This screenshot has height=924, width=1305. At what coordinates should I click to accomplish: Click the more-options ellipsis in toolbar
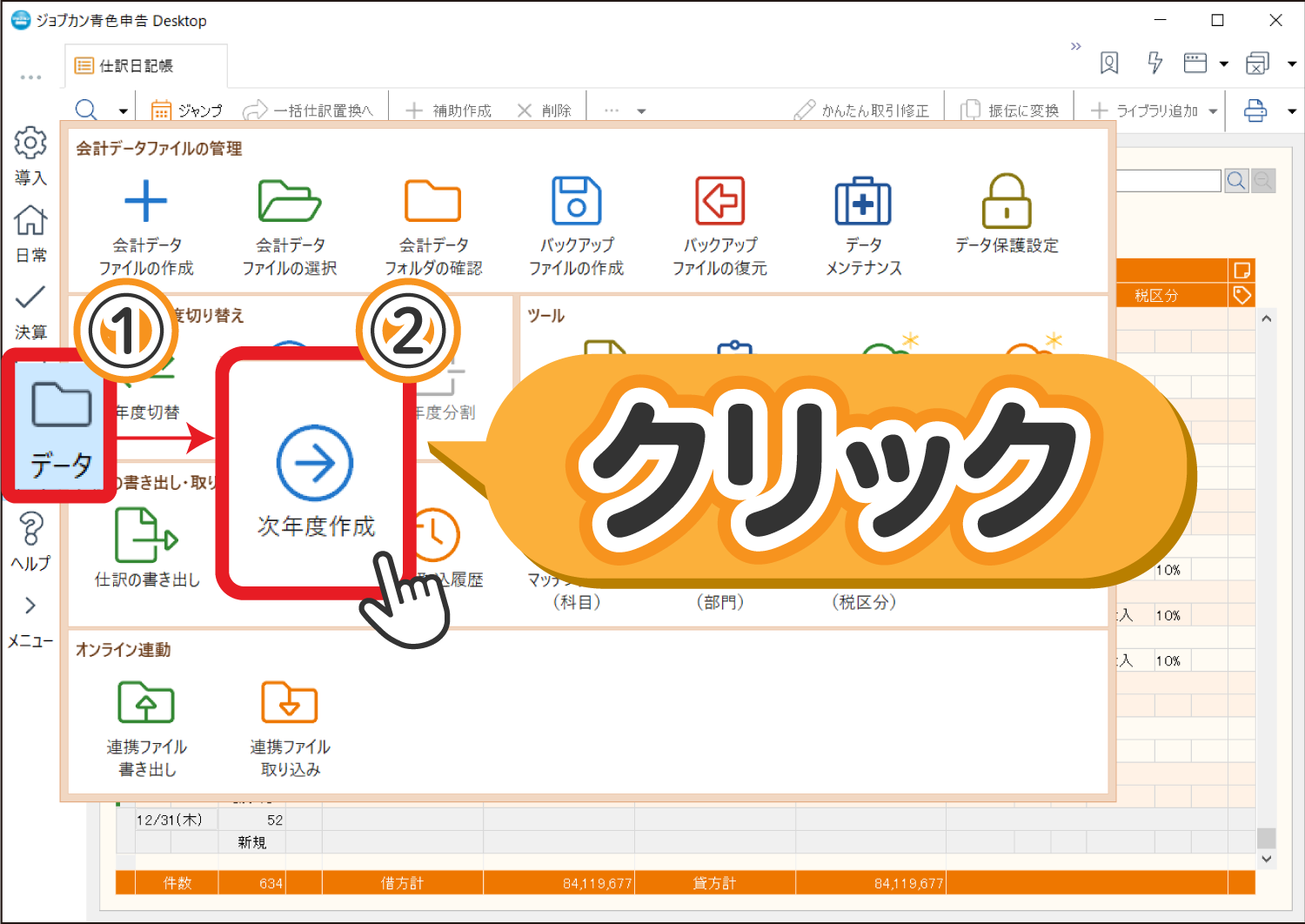(612, 110)
